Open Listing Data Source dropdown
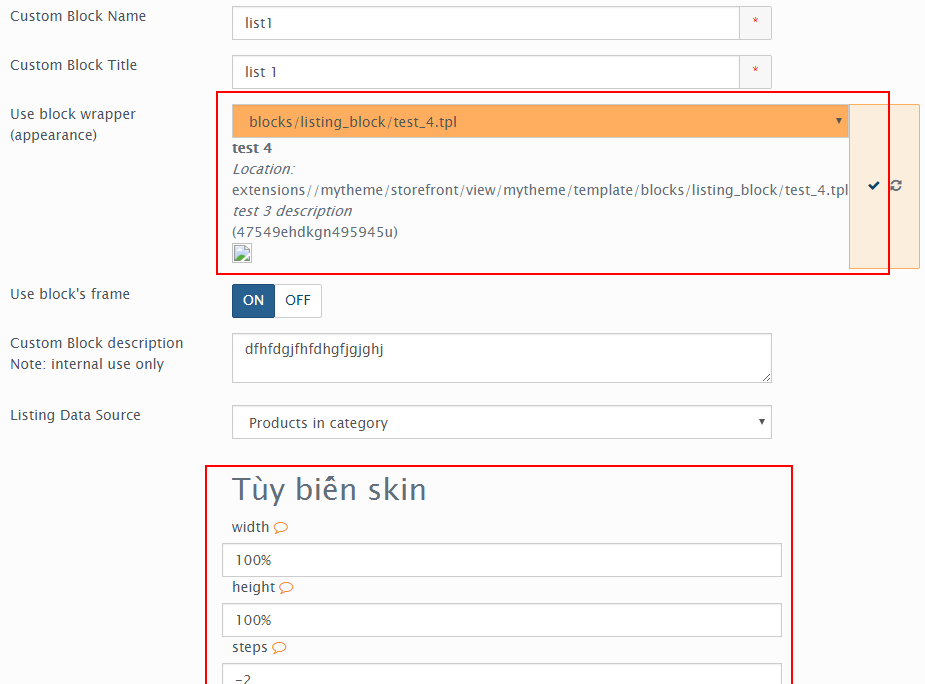 (x=501, y=422)
